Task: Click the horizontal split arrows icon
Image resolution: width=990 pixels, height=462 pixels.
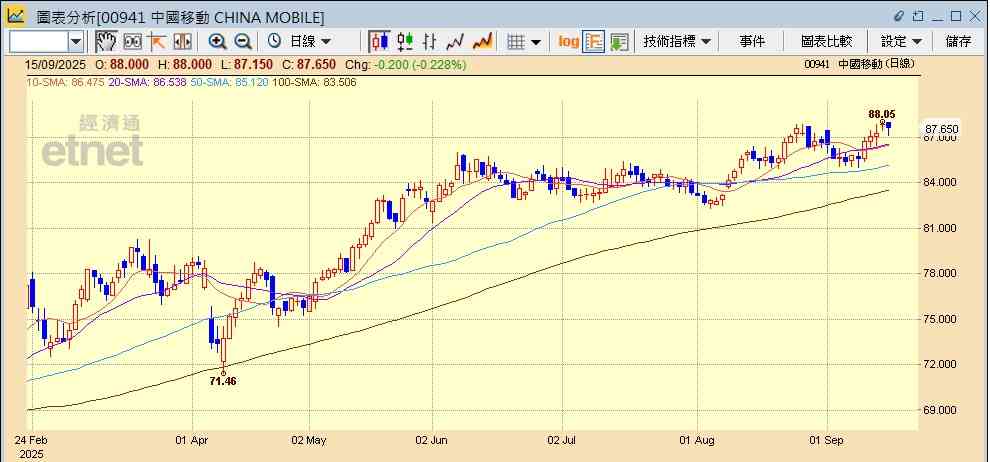Action: tap(182, 42)
